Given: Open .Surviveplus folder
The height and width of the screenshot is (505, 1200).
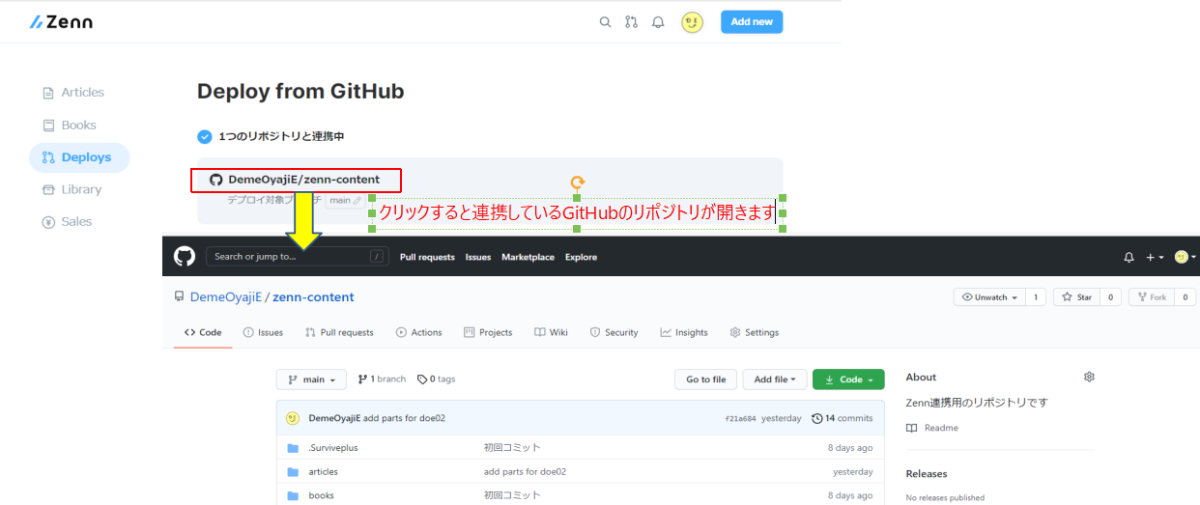Looking at the screenshot, I should (333, 447).
